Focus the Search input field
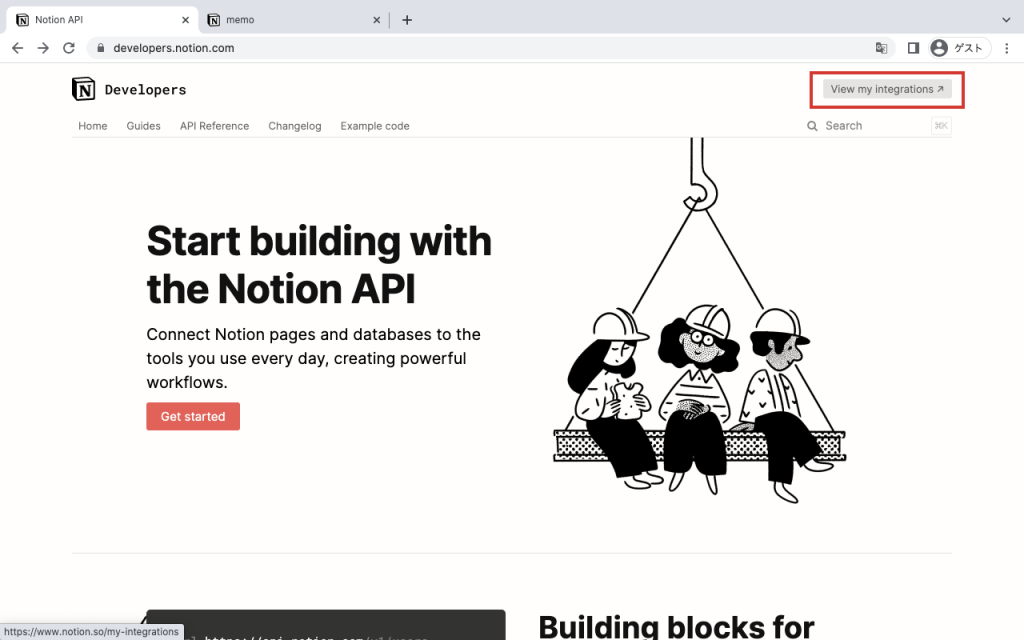This screenshot has height=640, width=1024. point(878,126)
